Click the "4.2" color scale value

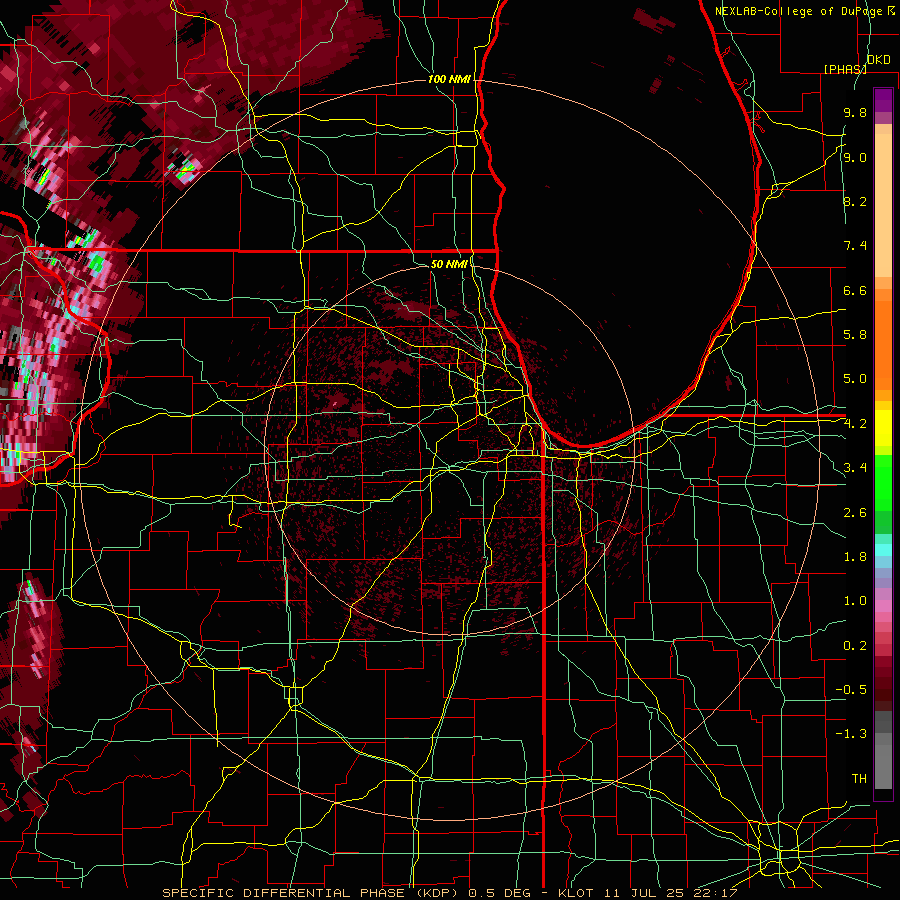pyautogui.click(x=855, y=424)
